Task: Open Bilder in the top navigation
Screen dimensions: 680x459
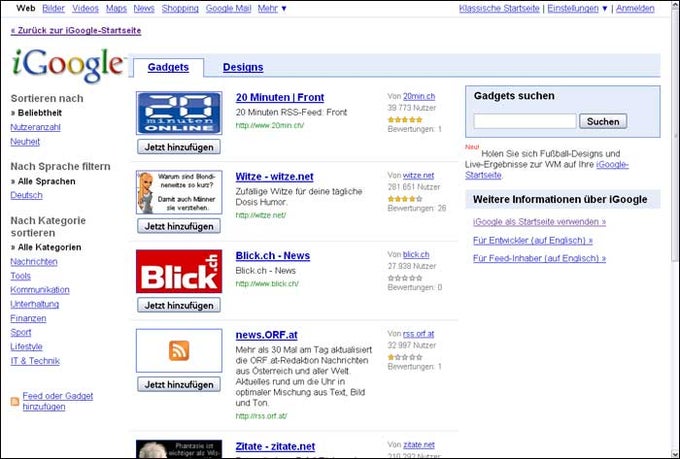Action: pos(53,8)
